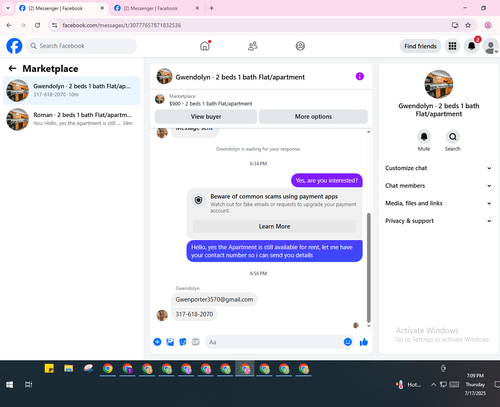
Task: Bookmark this page with the star icon
Action: 468,25
